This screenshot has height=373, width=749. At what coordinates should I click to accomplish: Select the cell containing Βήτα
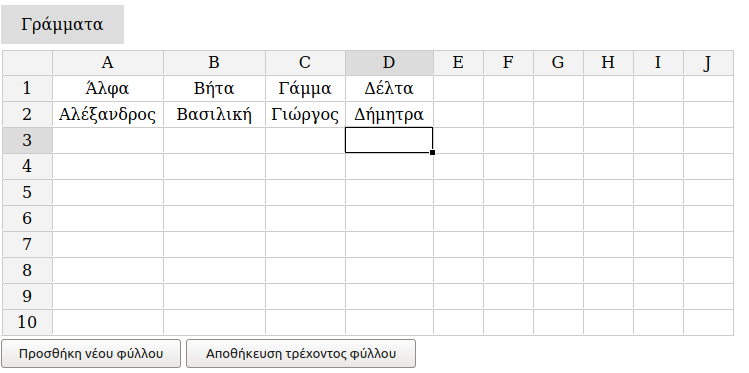coord(214,88)
